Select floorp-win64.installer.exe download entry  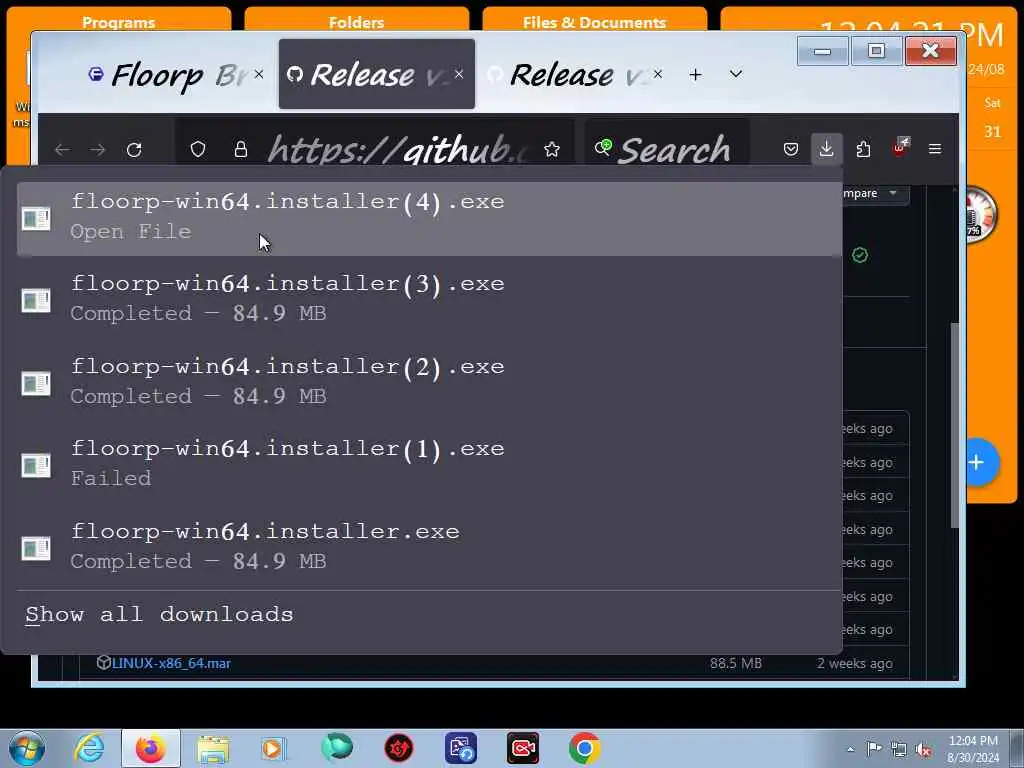(429, 547)
